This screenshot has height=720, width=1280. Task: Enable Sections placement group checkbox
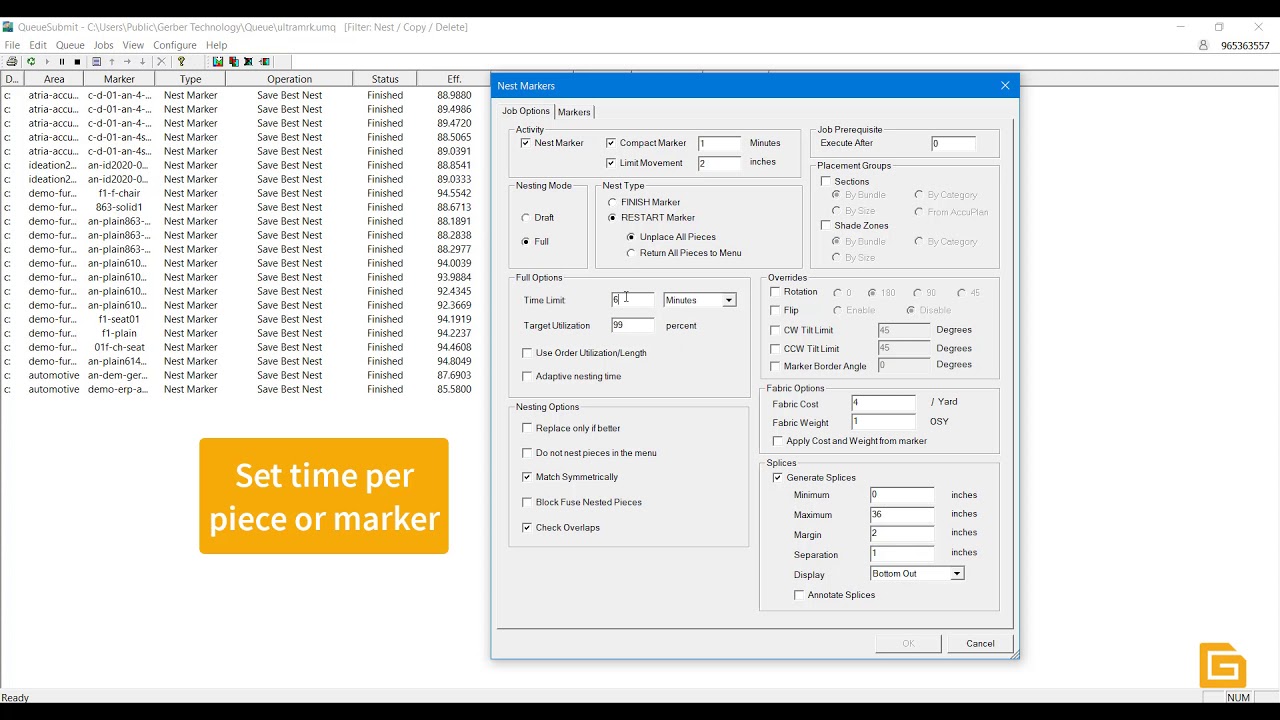[x=826, y=181]
